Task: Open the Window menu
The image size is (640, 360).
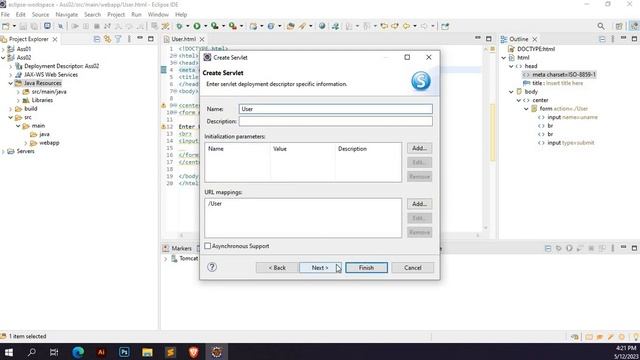Action: tap(158, 14)
